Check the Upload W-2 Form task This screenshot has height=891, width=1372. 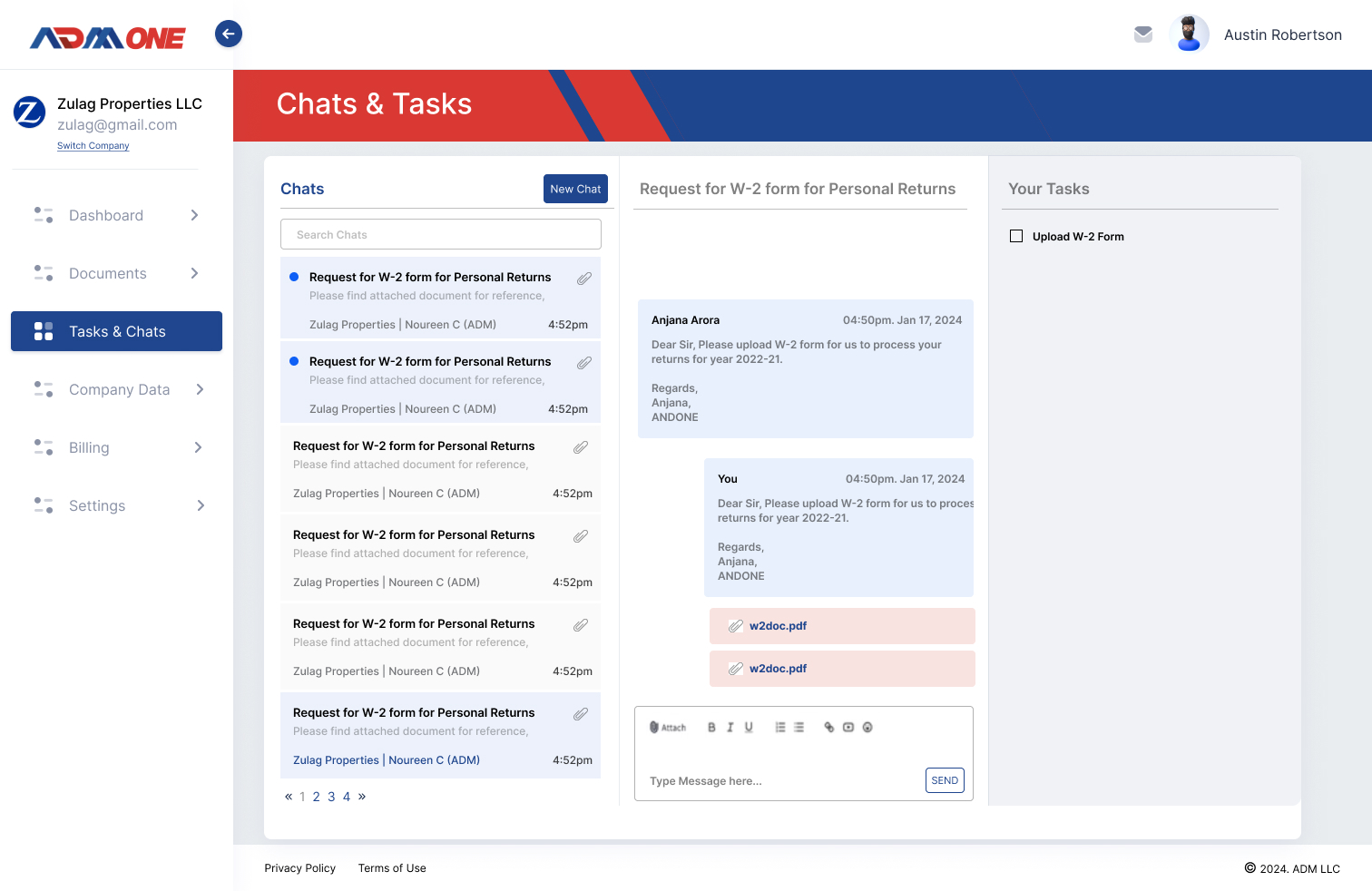click(1016, 237)
